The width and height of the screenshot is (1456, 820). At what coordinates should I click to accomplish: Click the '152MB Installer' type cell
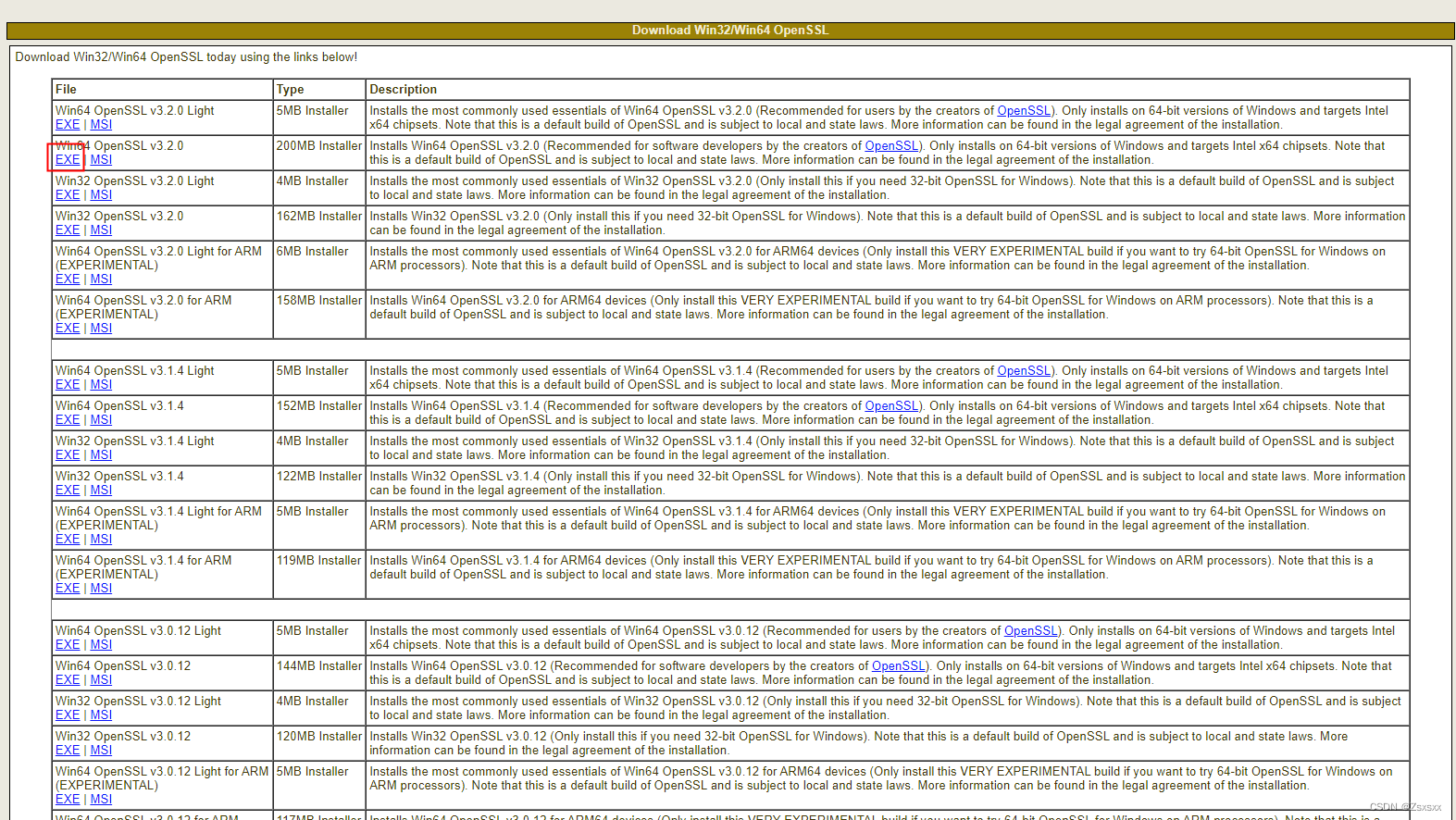319,413
